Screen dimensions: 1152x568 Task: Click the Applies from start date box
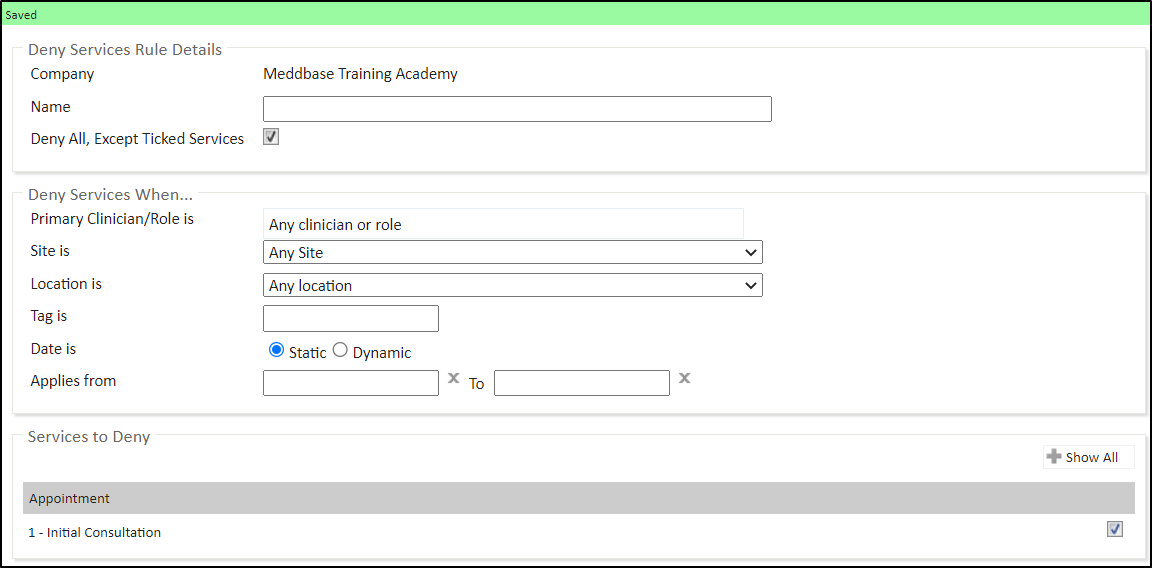click(x=350, y=383)
